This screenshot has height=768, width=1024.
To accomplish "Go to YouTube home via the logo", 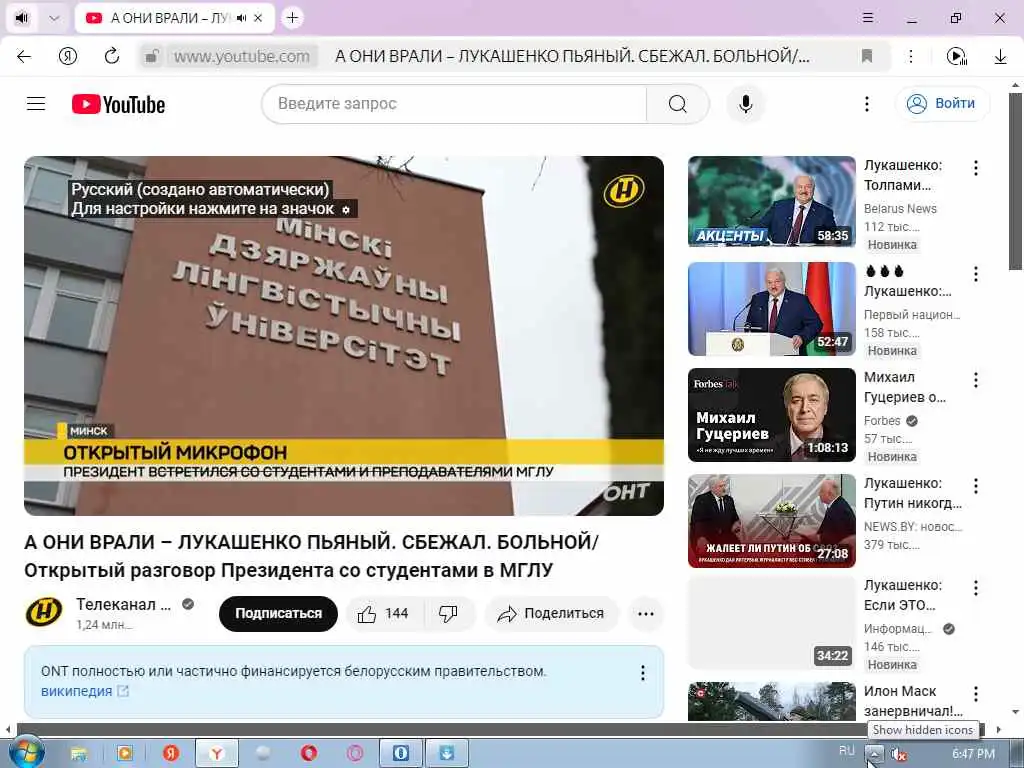I will [x=118, y=104].
